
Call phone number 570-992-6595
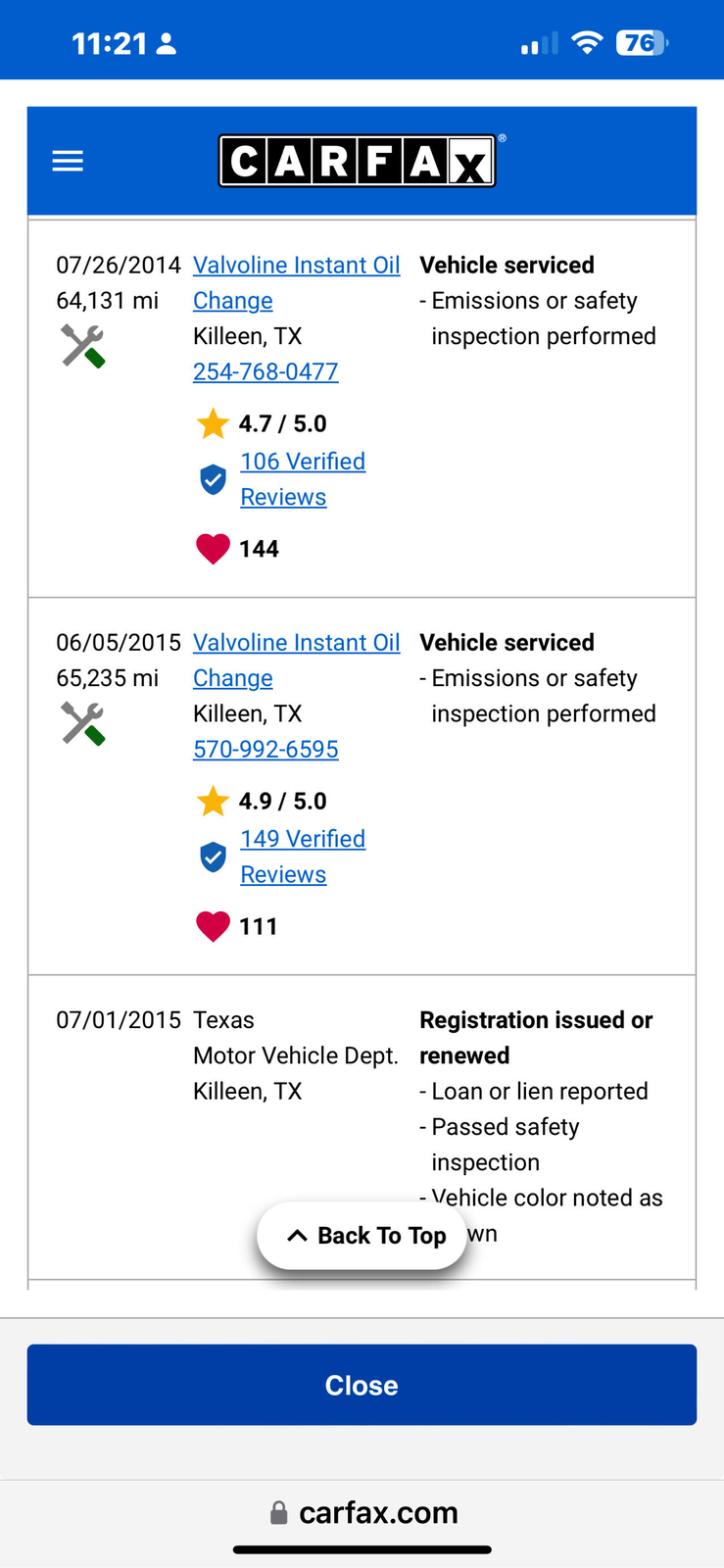(265, 750)
